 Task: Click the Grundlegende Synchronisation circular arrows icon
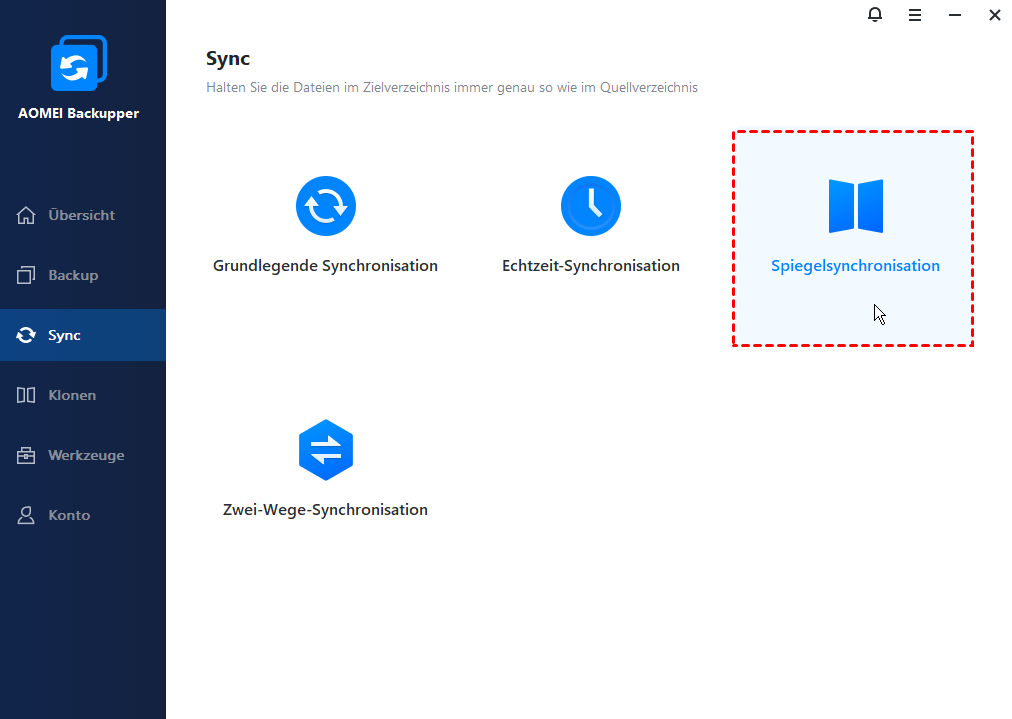[x=326, y=206]
